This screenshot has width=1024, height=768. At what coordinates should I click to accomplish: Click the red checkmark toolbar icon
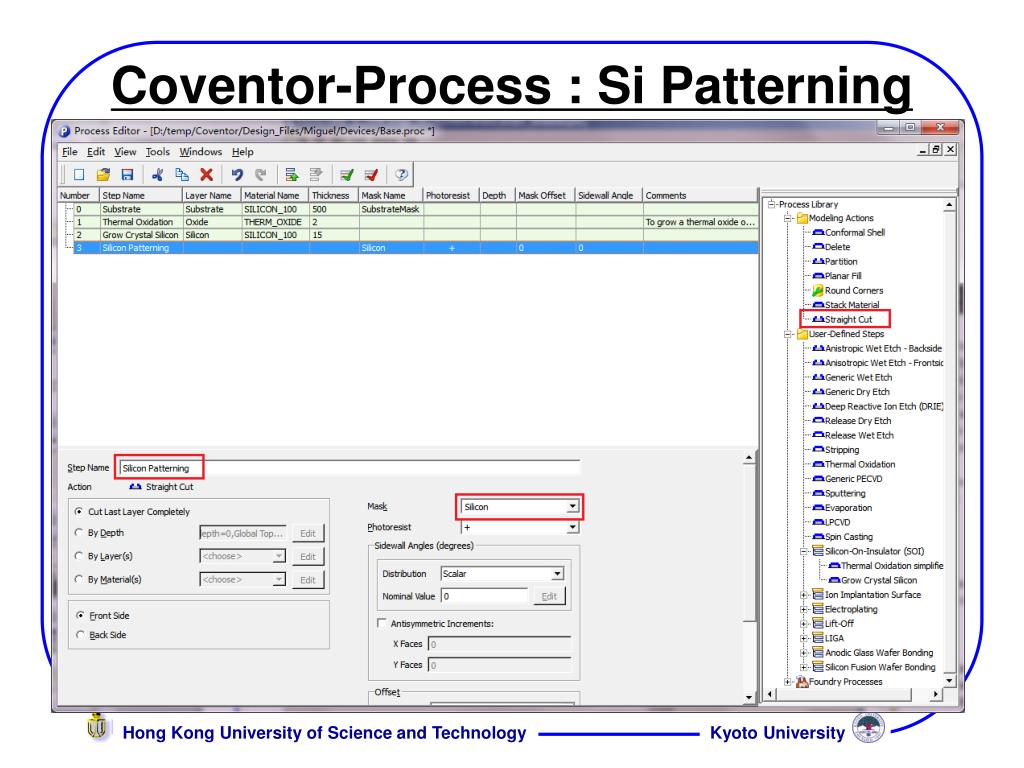click(x=371, y=175)
